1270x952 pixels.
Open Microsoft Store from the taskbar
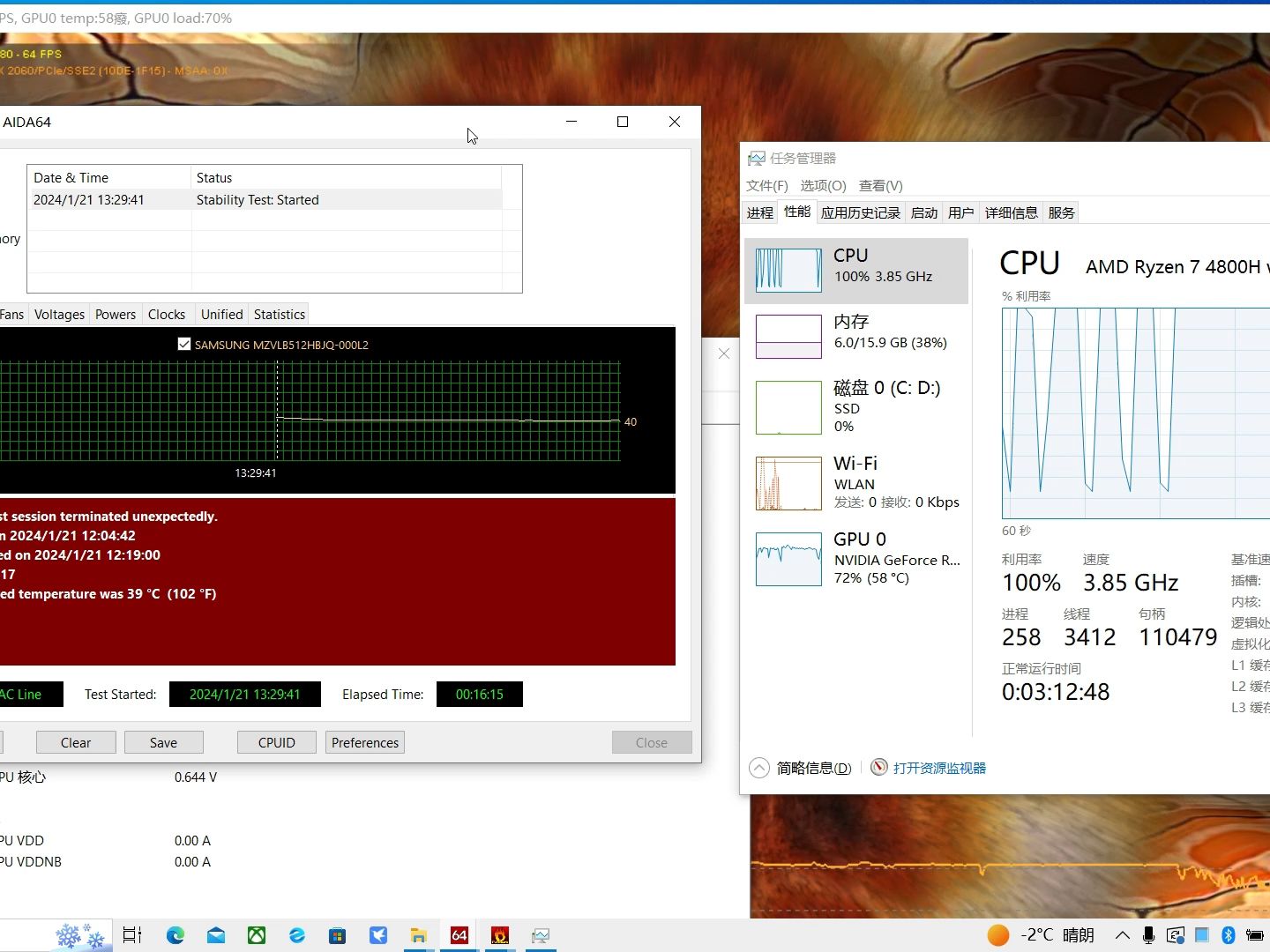[x=338, y=935]
